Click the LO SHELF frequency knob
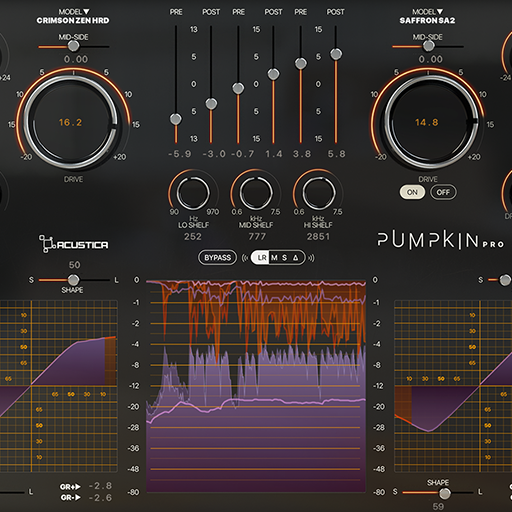 click(x=193, y=193)
